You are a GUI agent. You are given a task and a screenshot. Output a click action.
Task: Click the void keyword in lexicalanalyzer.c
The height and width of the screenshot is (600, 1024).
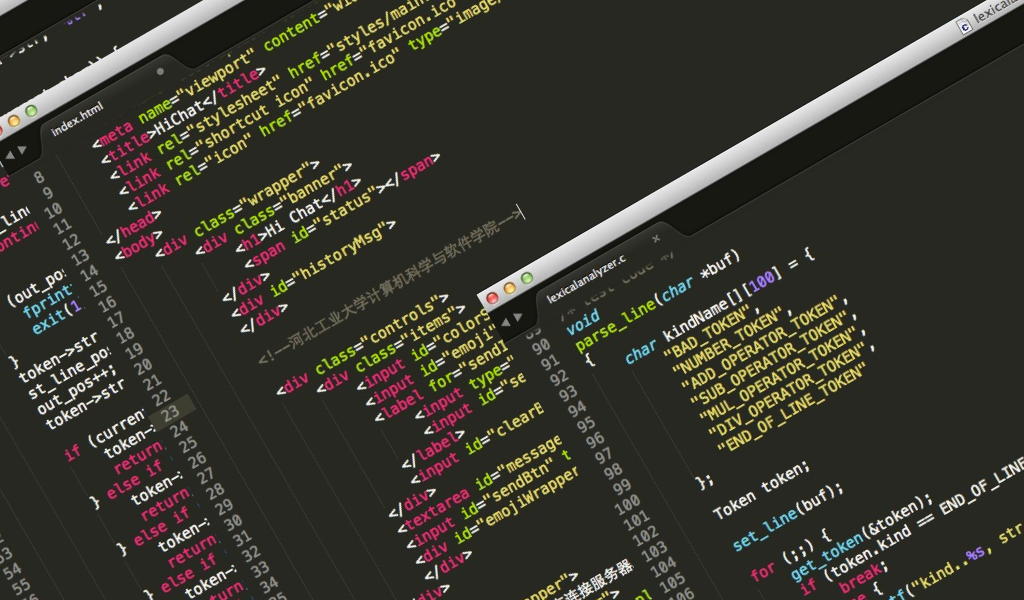[583, 322]
